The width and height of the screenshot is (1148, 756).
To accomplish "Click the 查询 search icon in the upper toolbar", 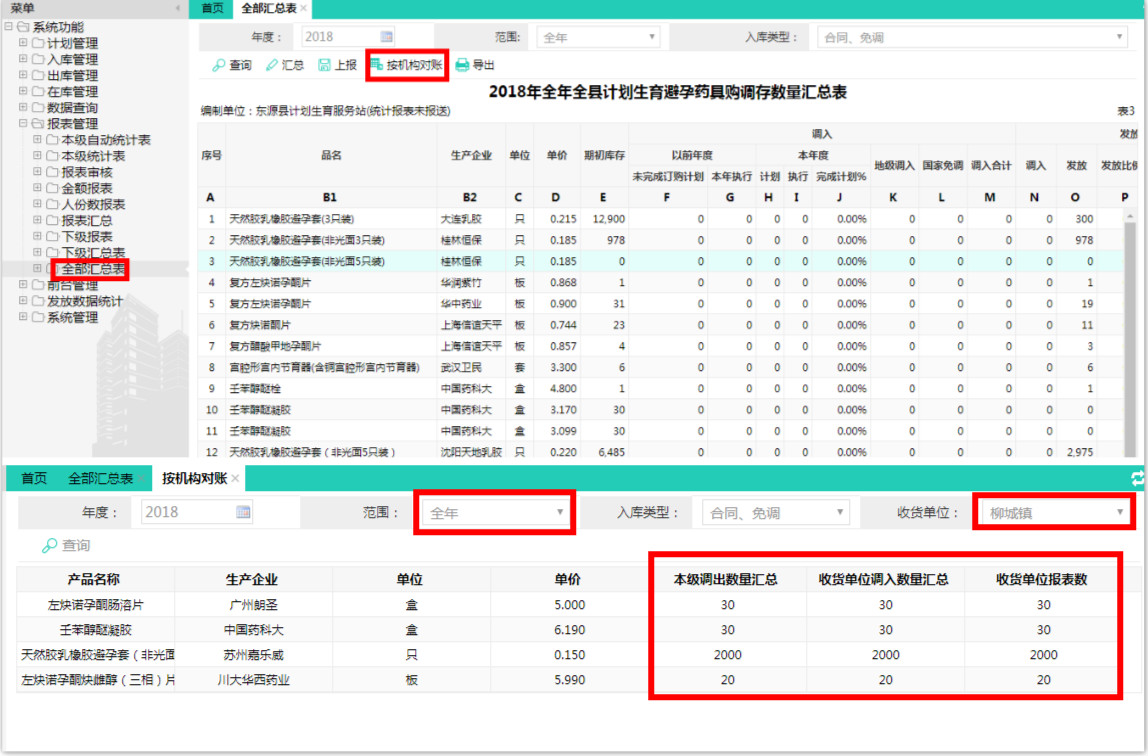I will (x=218, y=65).
